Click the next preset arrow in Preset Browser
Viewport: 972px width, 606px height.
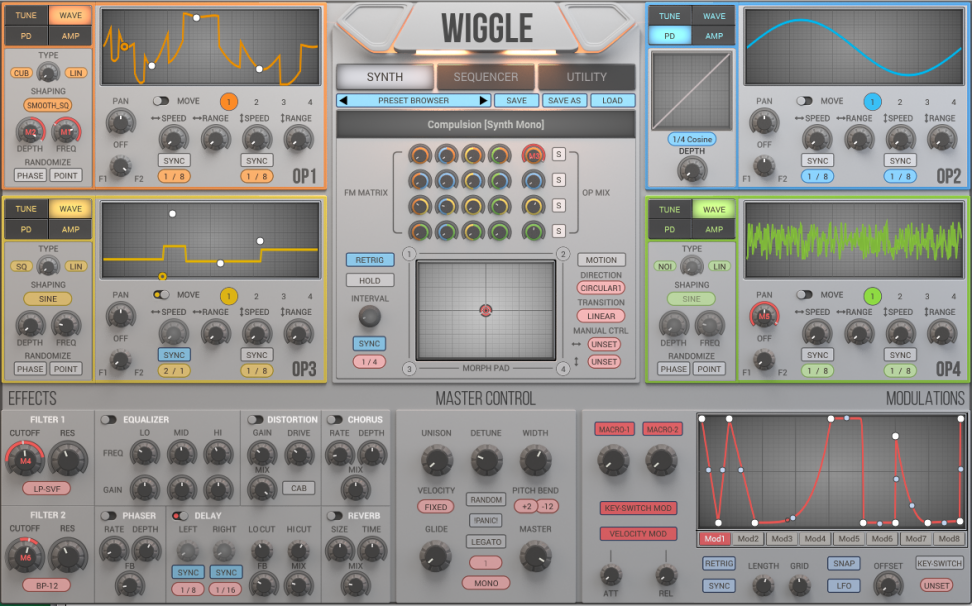click(484, 101)
